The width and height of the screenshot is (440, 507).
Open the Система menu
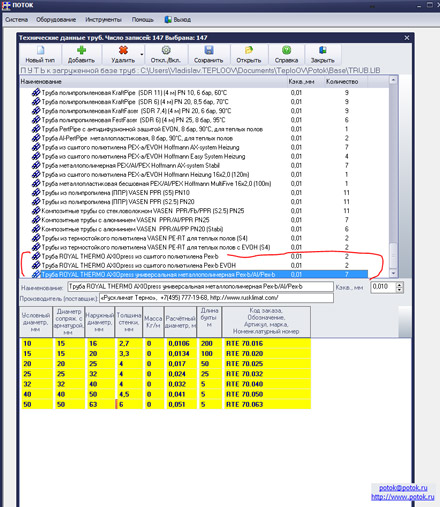click(16, 20)
